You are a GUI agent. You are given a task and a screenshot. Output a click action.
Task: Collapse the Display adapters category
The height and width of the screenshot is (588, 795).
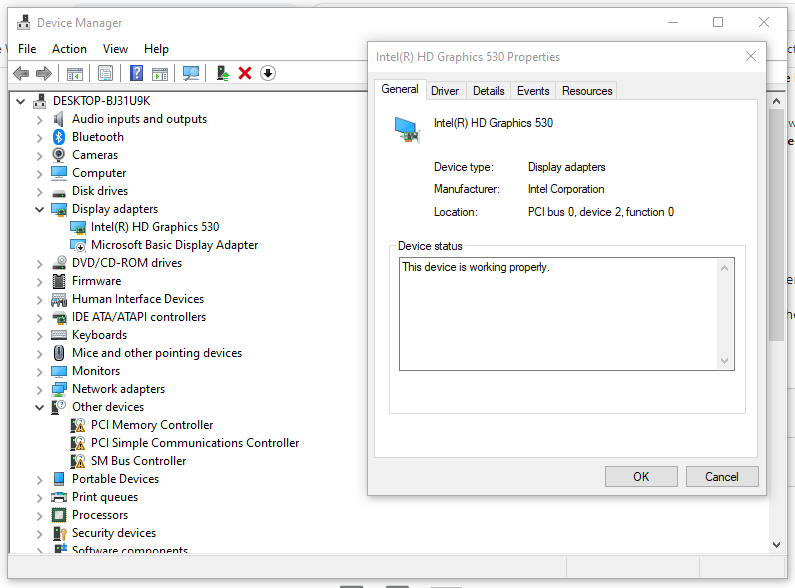click(40, 209)
